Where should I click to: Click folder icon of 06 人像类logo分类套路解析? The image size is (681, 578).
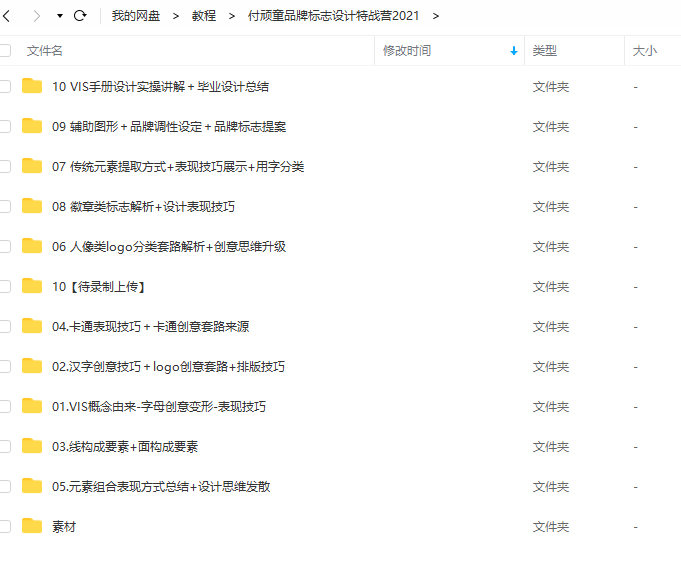click(32, 246)
